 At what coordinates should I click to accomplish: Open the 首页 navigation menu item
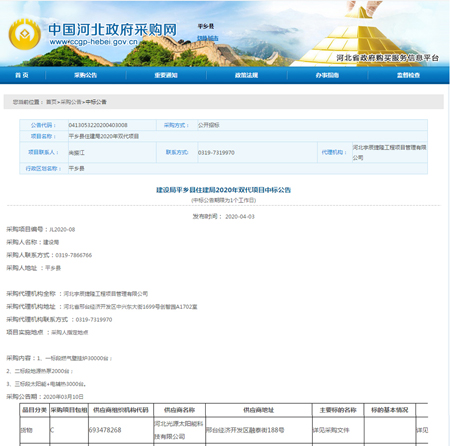click(x=22, y=75)
